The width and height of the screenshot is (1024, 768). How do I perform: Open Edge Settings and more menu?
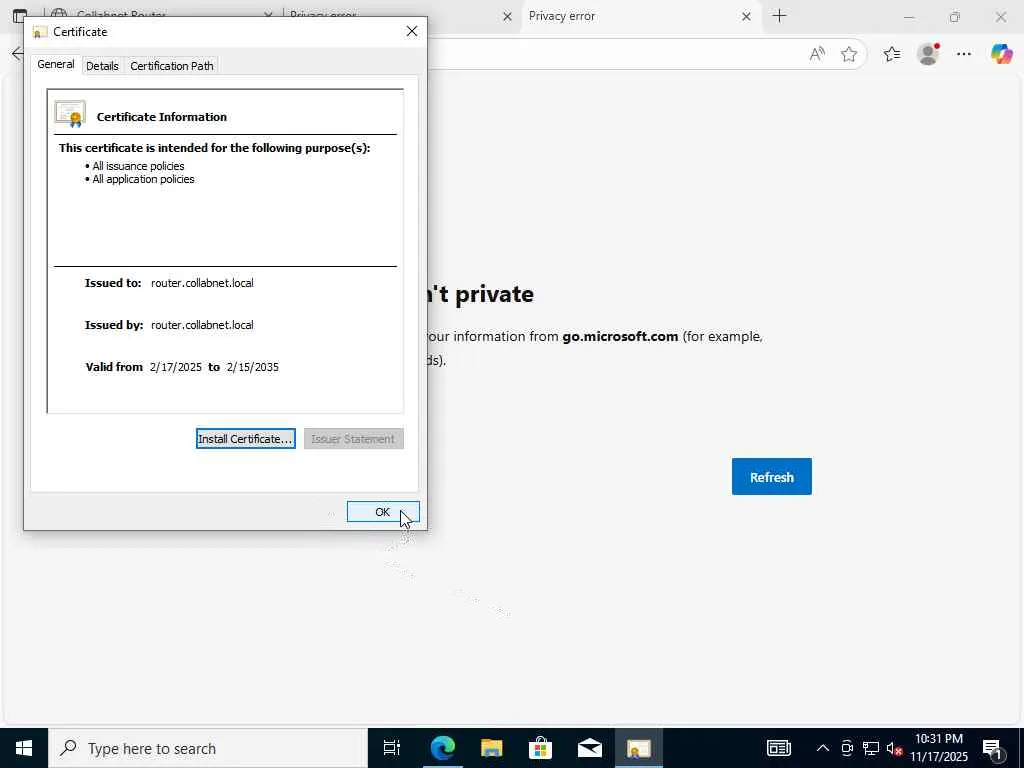point(964,54)
